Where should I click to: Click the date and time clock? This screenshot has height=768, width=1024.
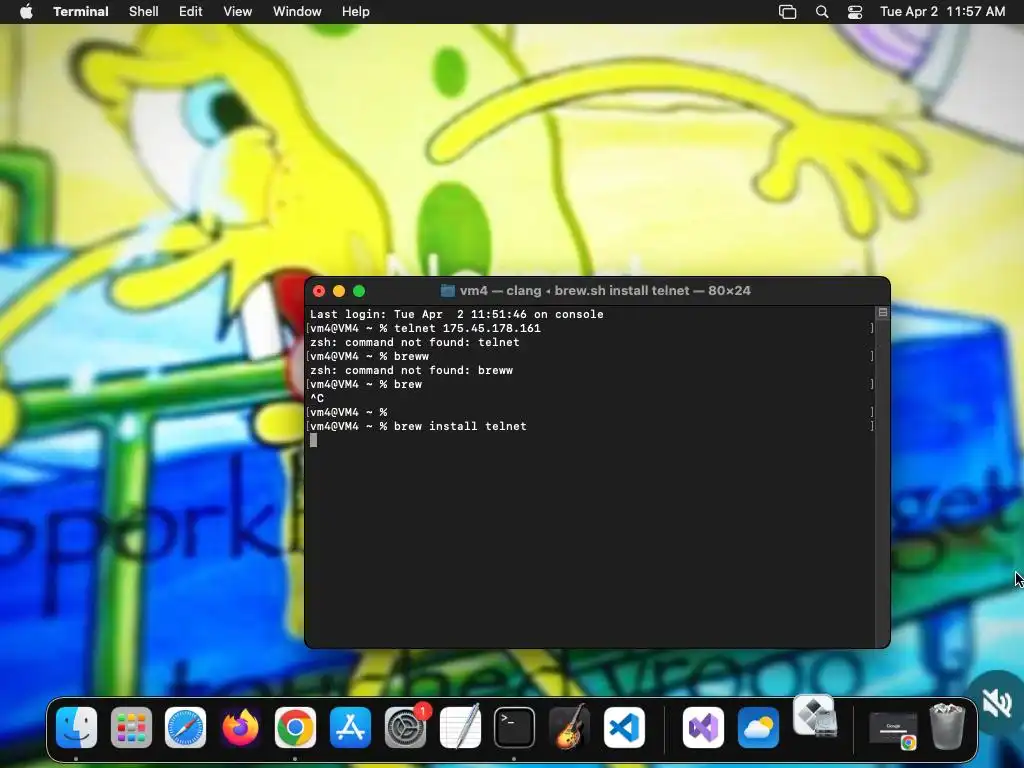coord(942,12)
